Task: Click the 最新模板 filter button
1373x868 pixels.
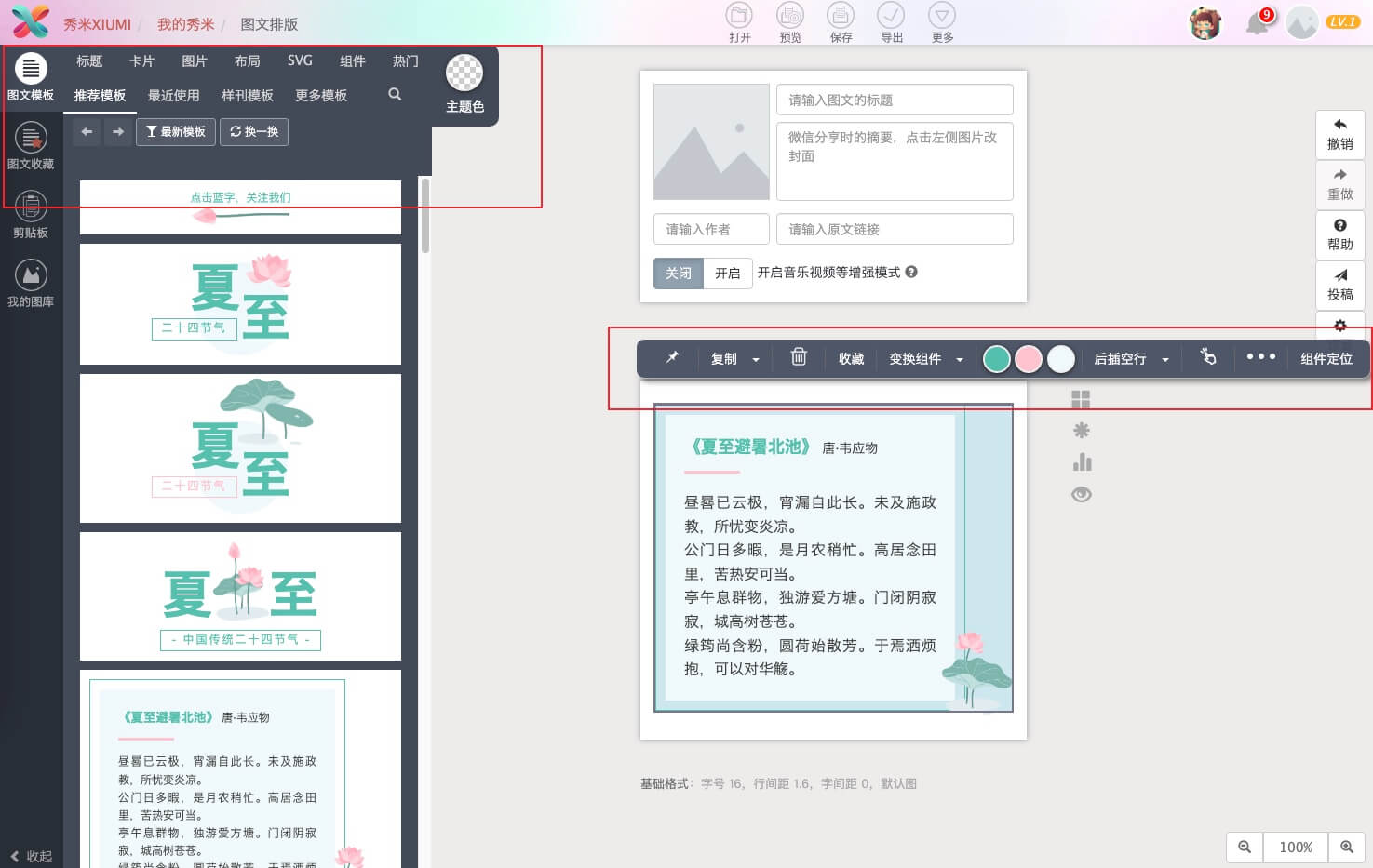Action: [176, 132]
